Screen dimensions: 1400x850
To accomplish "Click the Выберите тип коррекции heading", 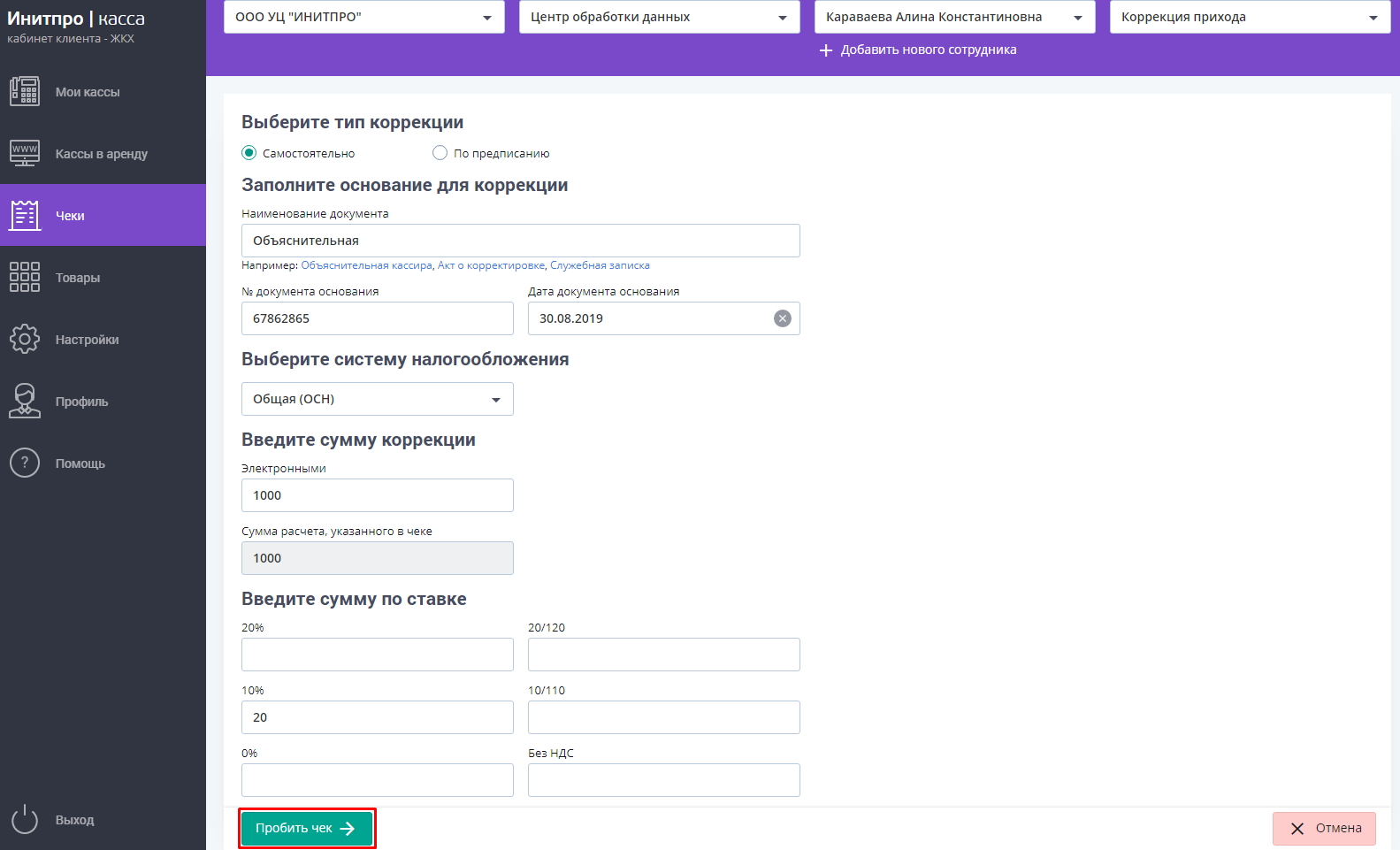I will pos(352,122).
